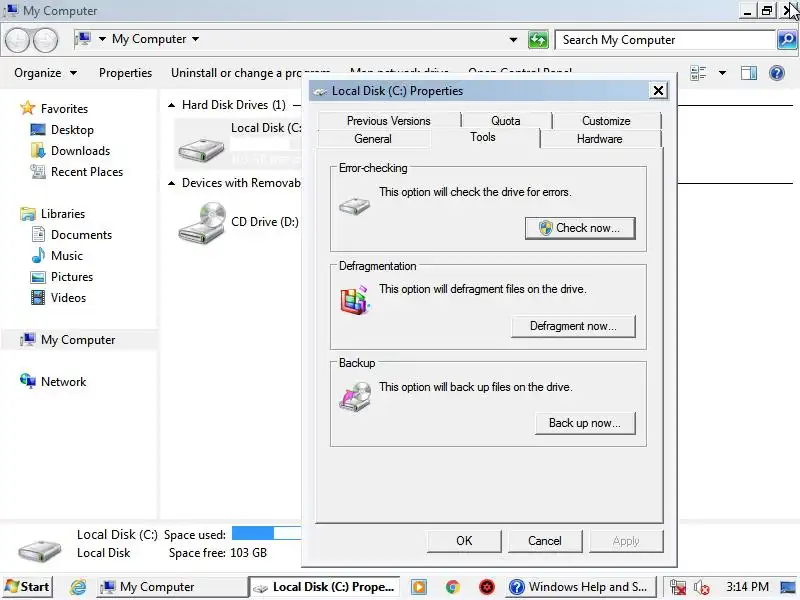Open the view options dropdown arrow
800x600 pixels.
722,73
